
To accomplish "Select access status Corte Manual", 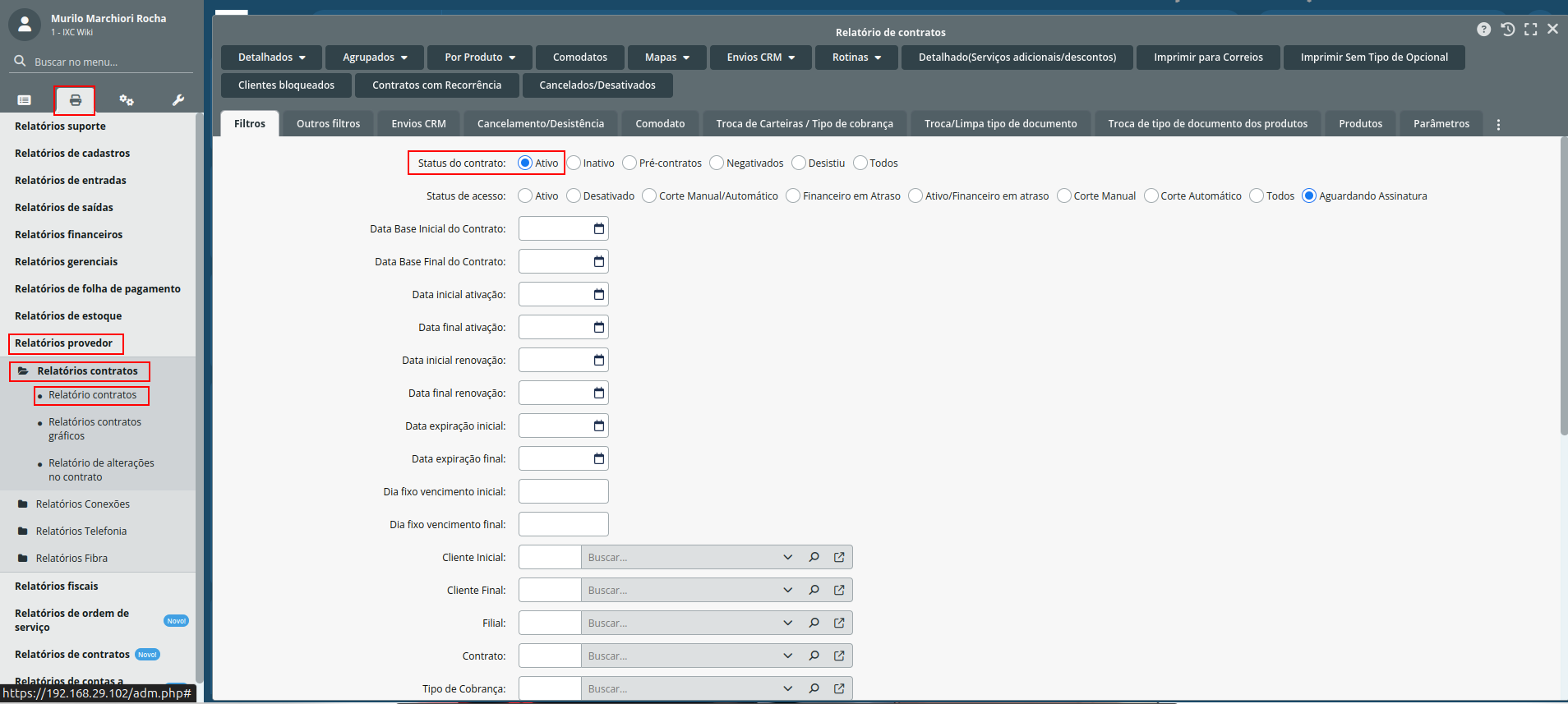I will point(1064,196).
